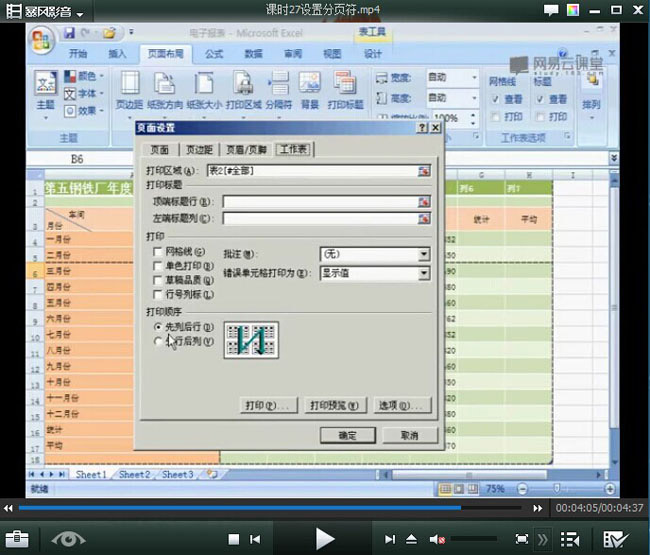Open the 暴风影音 player menu dropdown
This screenshot has height=555, width=650.
coord(80,14)
